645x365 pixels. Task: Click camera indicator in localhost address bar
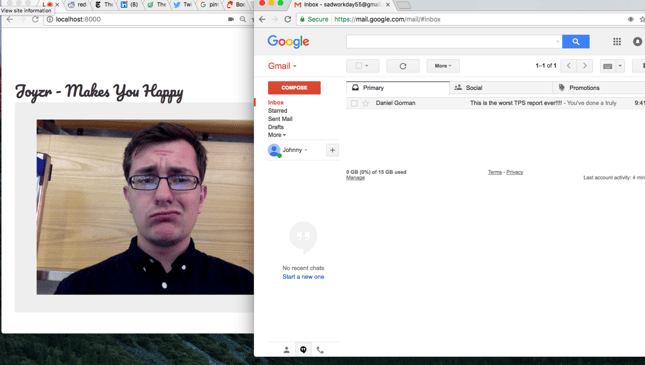point(231,19)
